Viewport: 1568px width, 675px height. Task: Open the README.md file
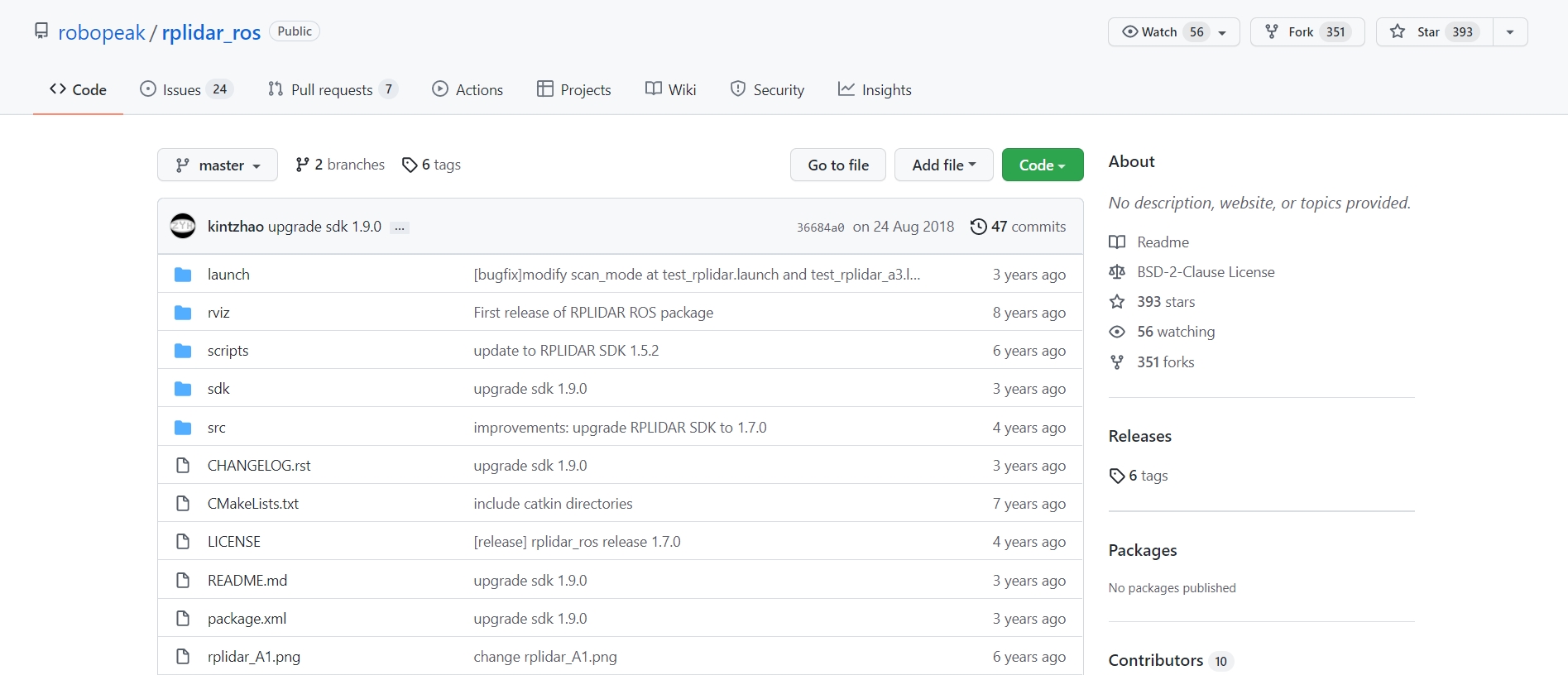coord(247,581)
